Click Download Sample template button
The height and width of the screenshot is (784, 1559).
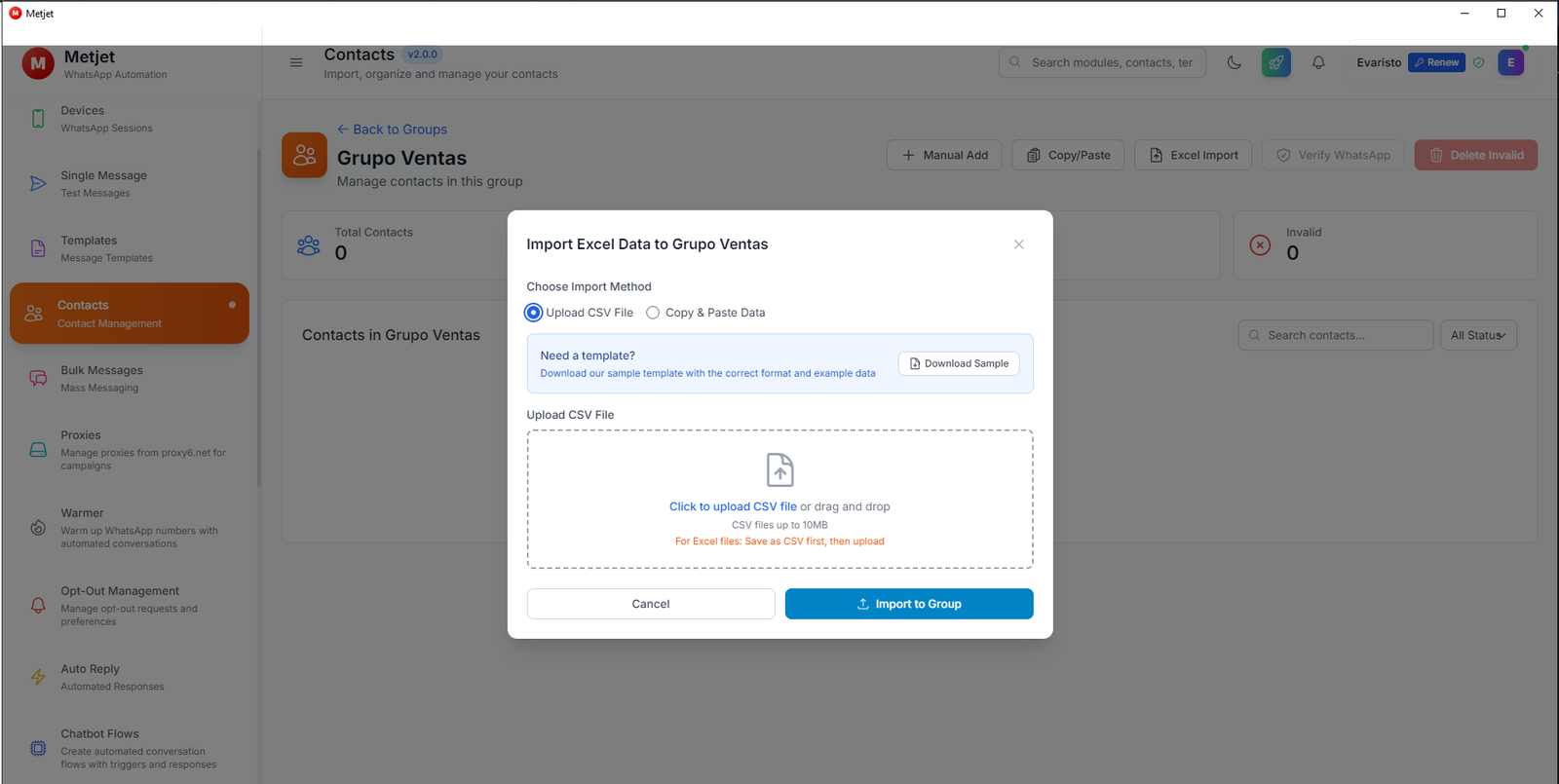(958, 362)
